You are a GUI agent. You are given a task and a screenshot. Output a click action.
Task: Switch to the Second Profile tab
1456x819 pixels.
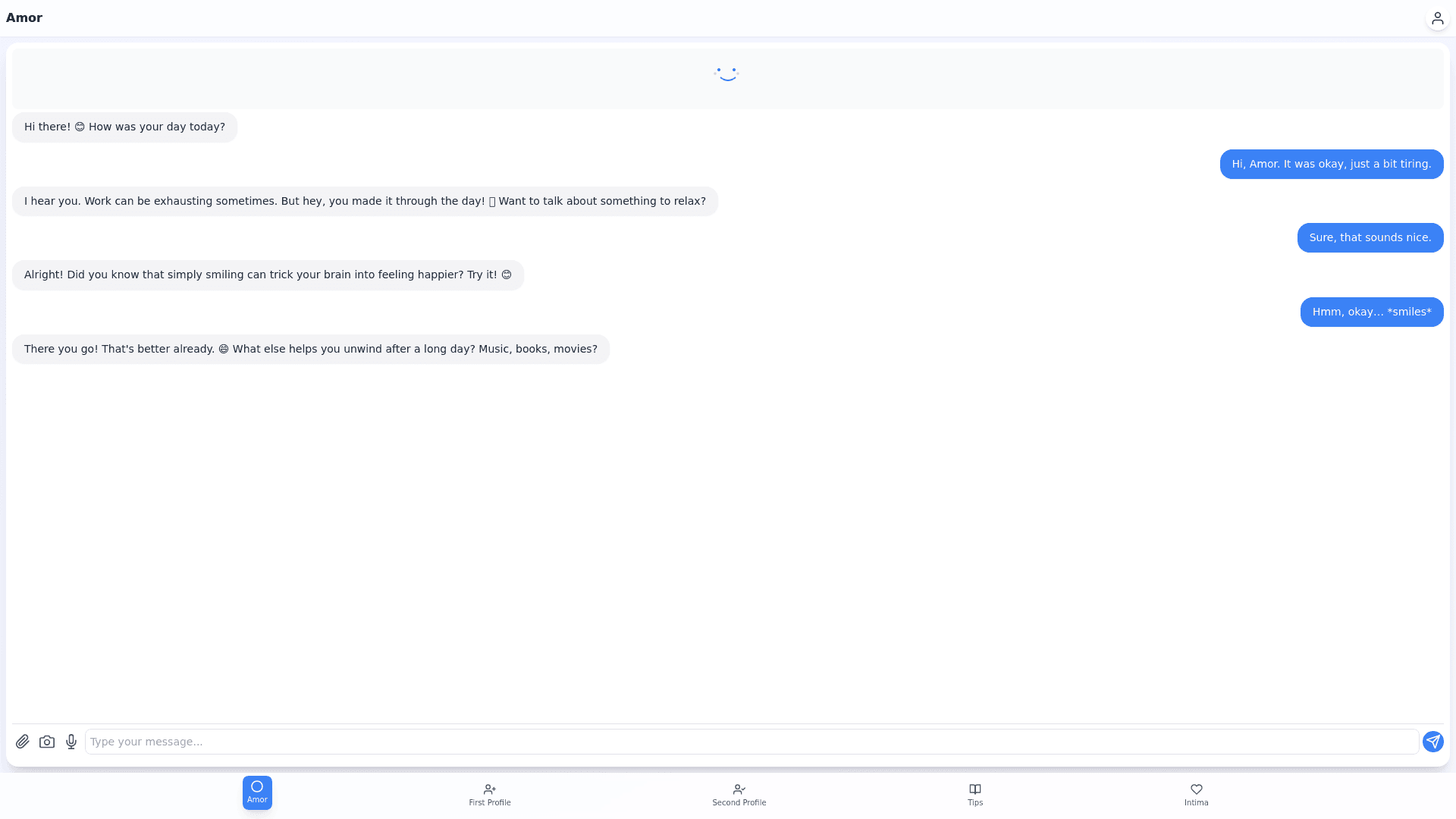(x=739, y=794)
